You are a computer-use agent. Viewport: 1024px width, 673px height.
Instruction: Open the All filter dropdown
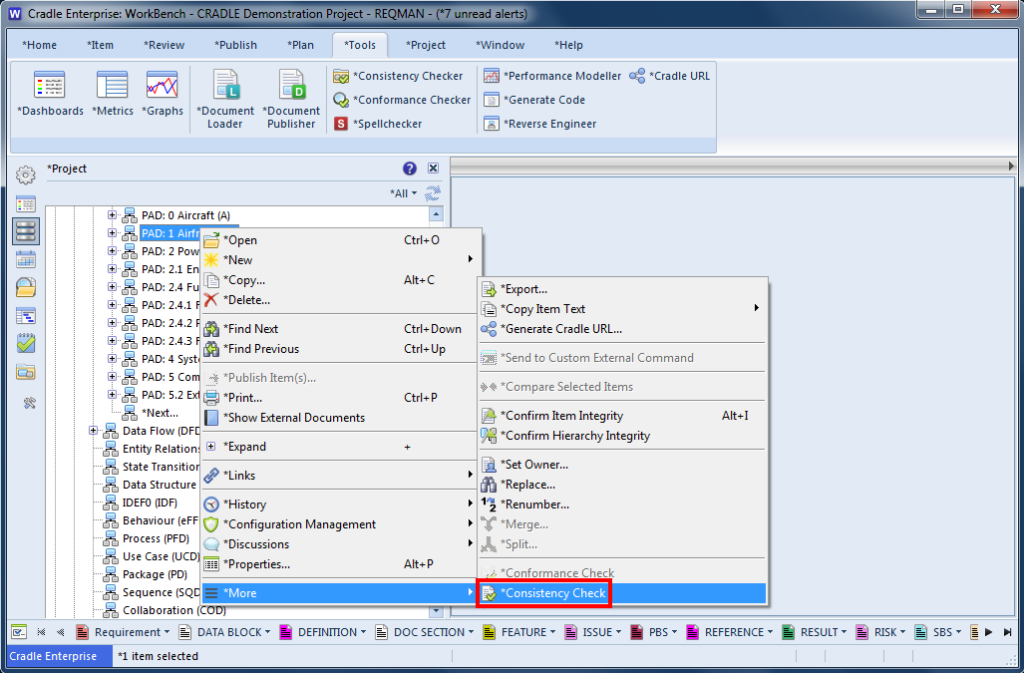404,193
